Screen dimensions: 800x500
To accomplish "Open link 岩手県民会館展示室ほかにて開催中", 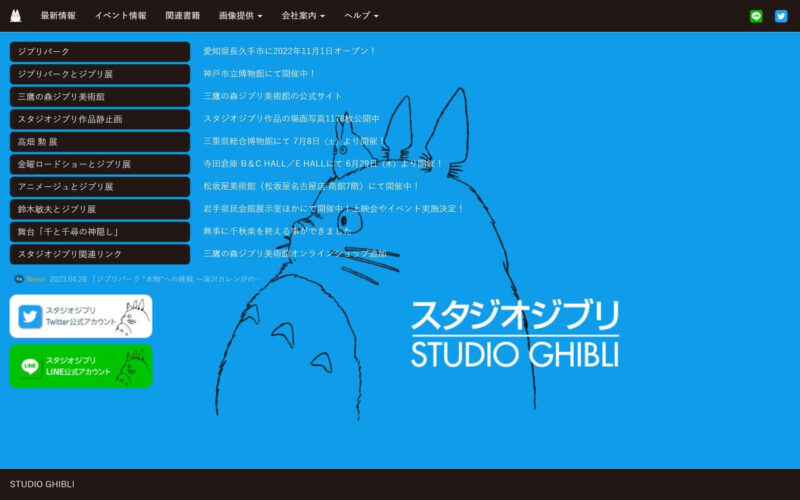I will pyautogui.click(x=334, y=208).
